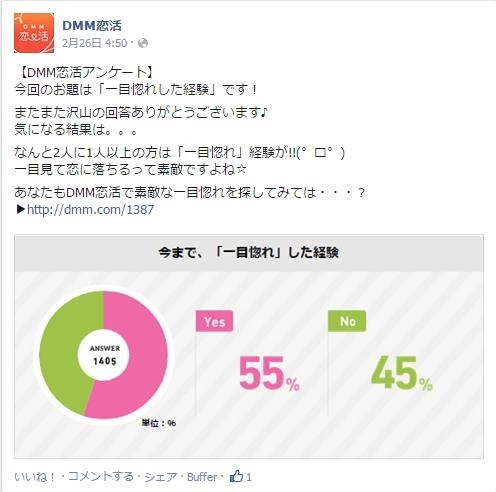Click the 55% Yes percentage
Viewport: 496px width, 492px height.
[x=269, y=373]
